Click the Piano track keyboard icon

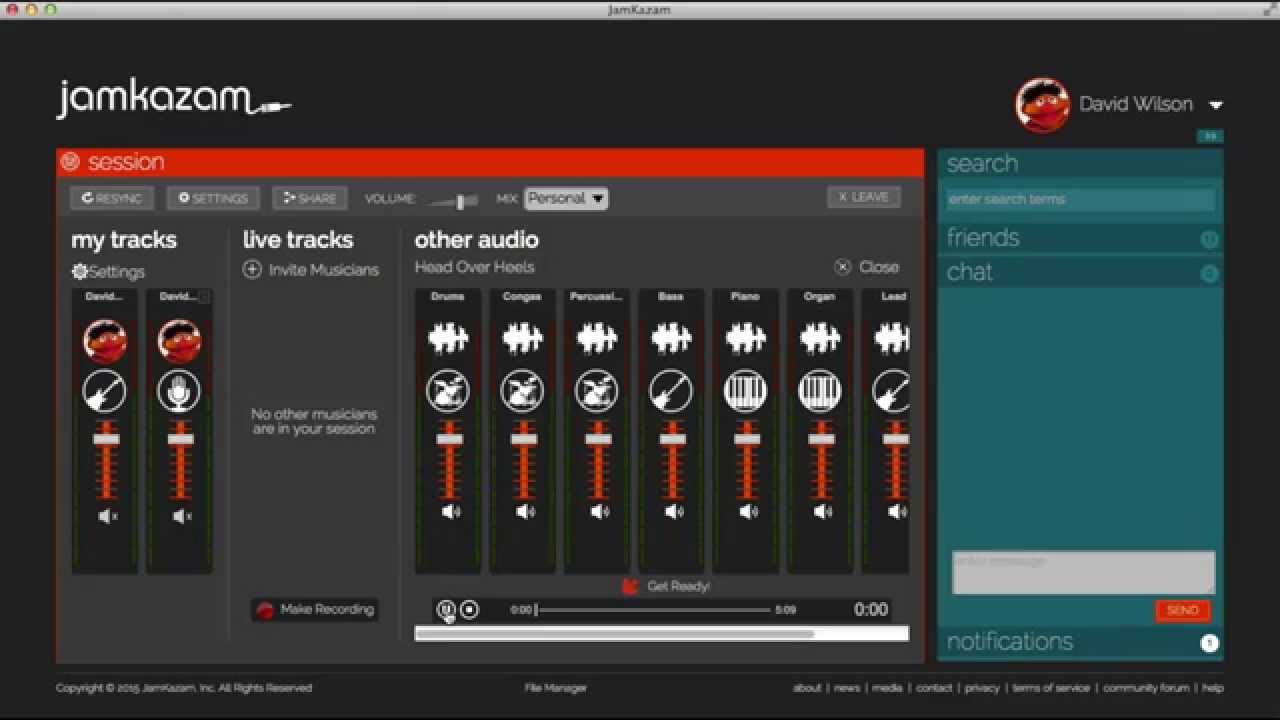[745, 391]
